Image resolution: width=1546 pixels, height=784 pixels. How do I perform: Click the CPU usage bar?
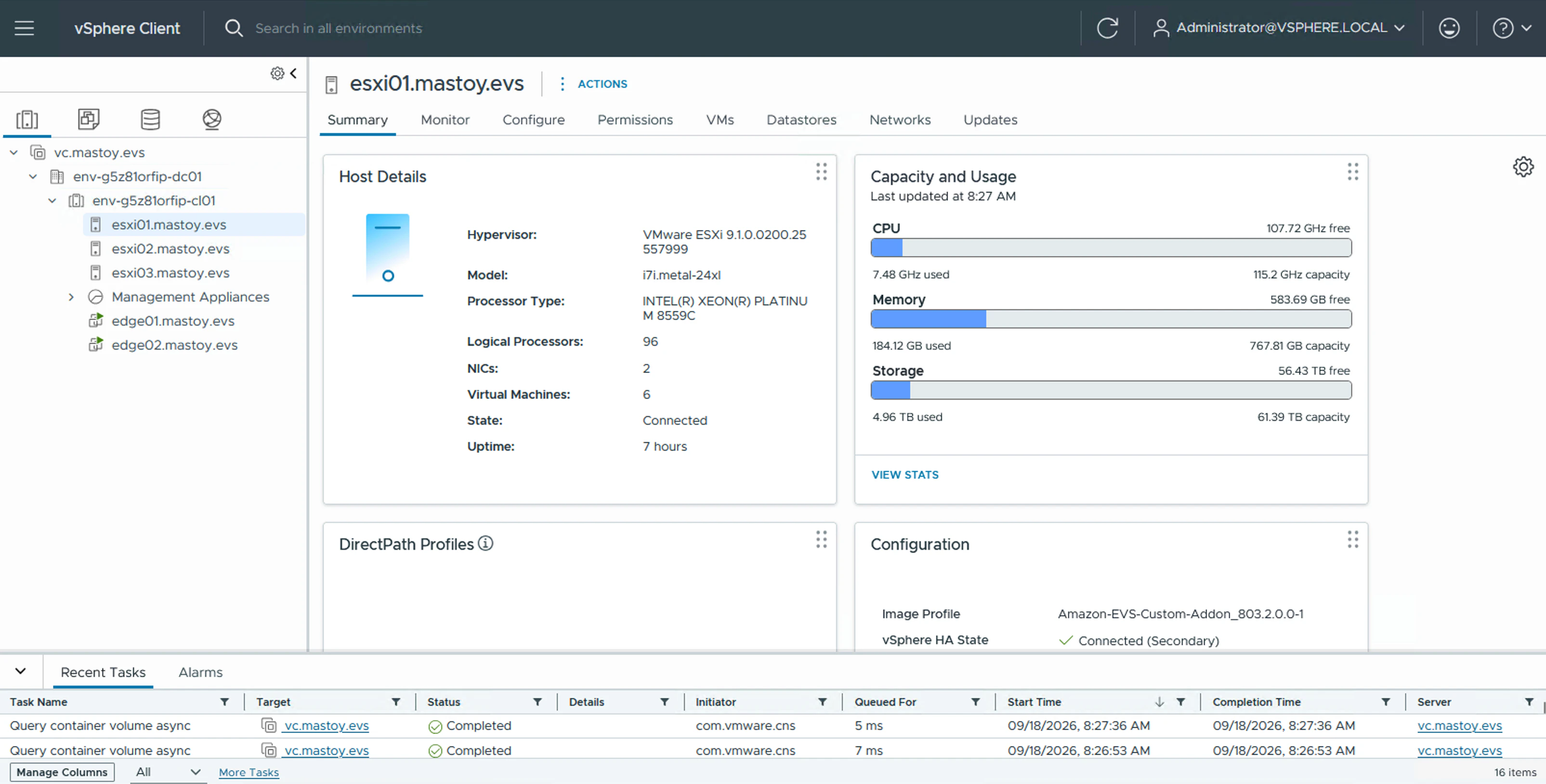click(1111, 248)
